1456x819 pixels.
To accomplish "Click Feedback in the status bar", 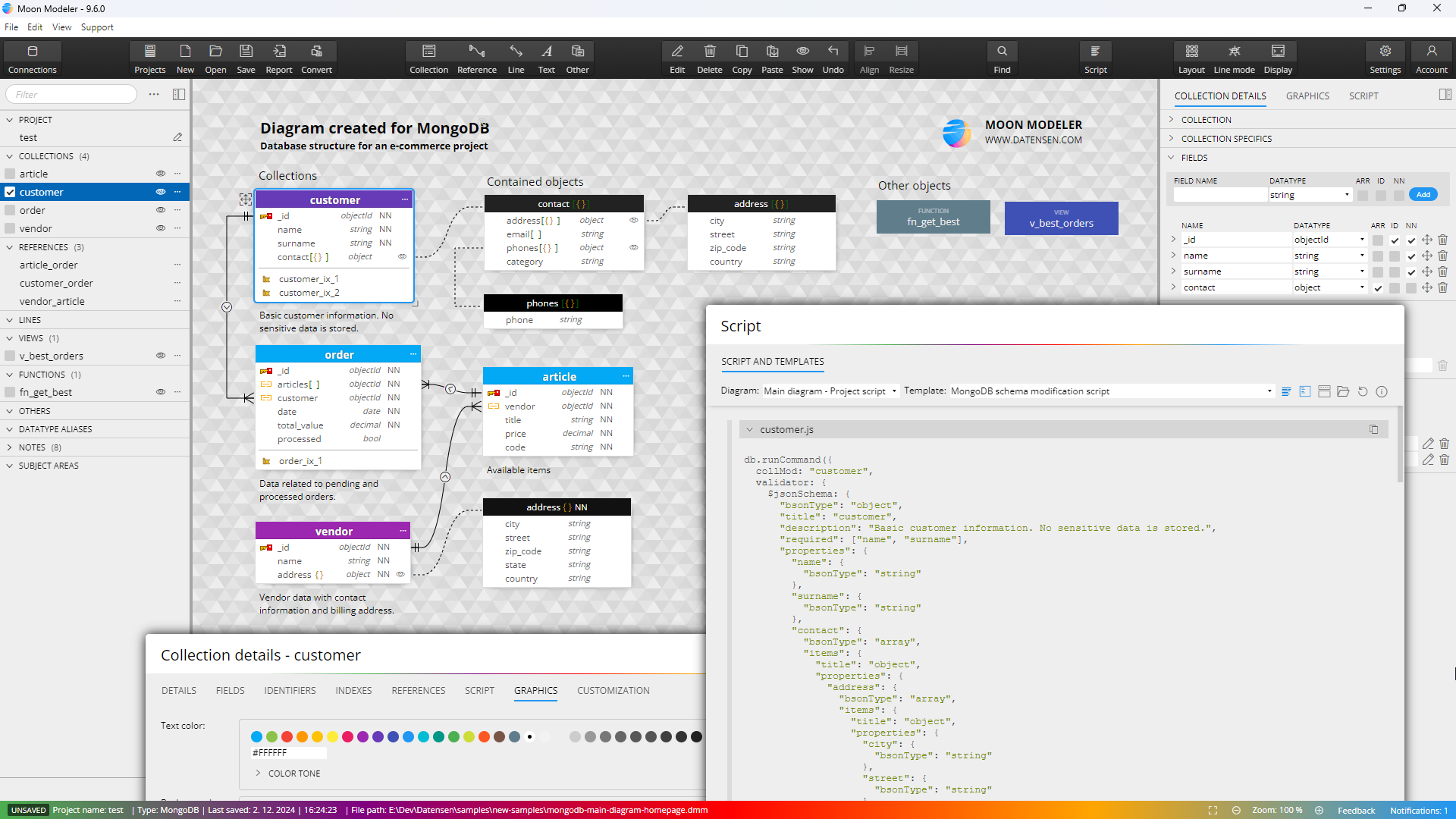I will (1356, 810).
